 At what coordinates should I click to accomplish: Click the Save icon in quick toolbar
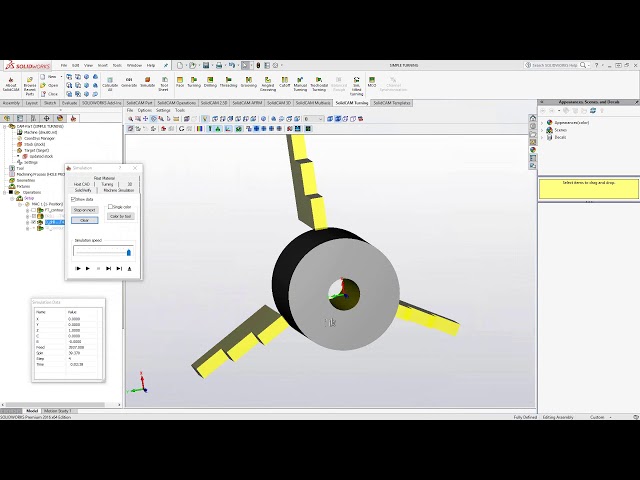[206, 65]
